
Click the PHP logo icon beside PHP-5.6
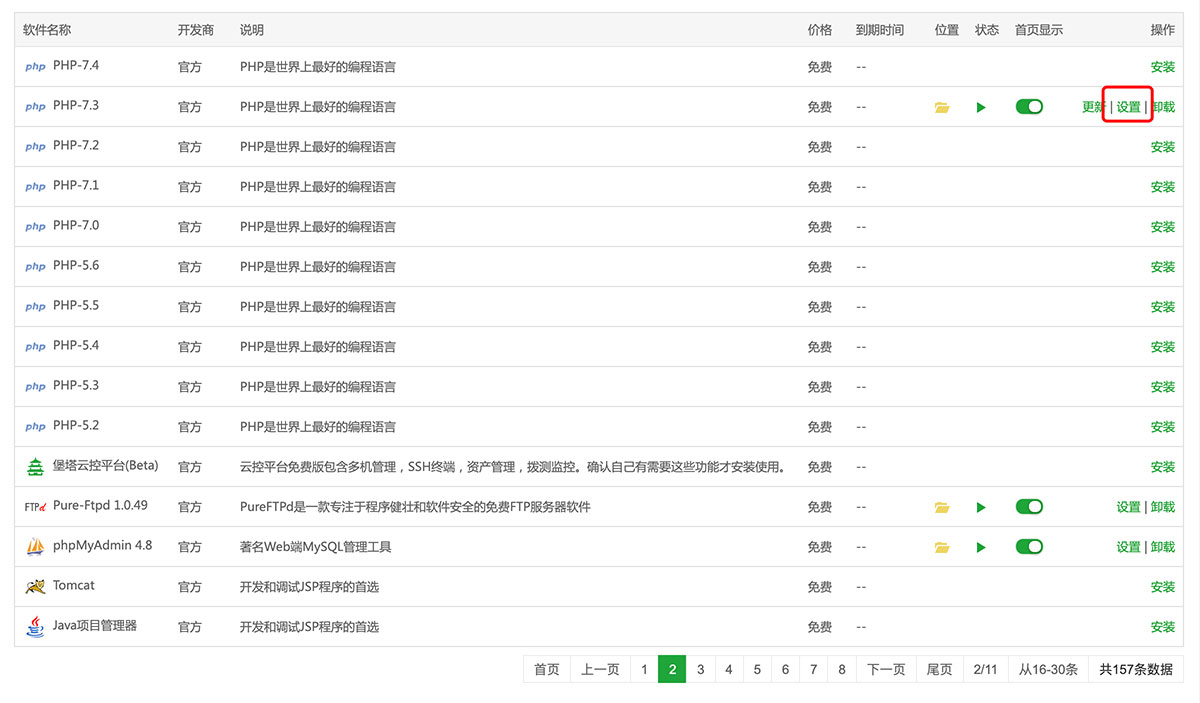35,267
